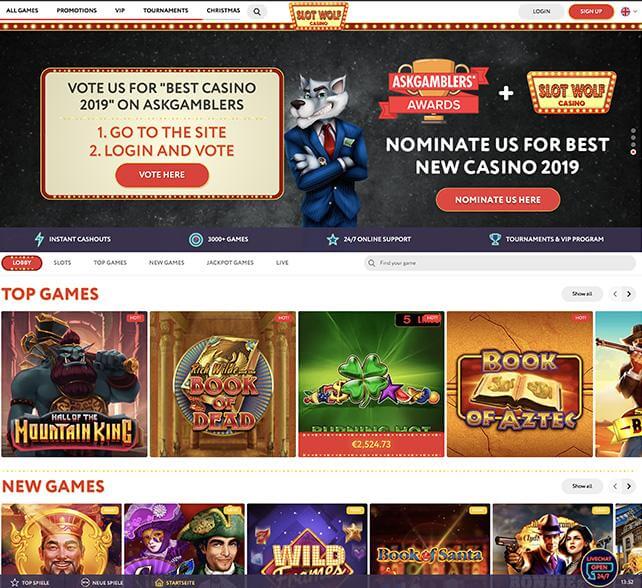The image size is (642, 588).
Task: Show previous New Games with left arrow
Action: (x=615, y=486)
